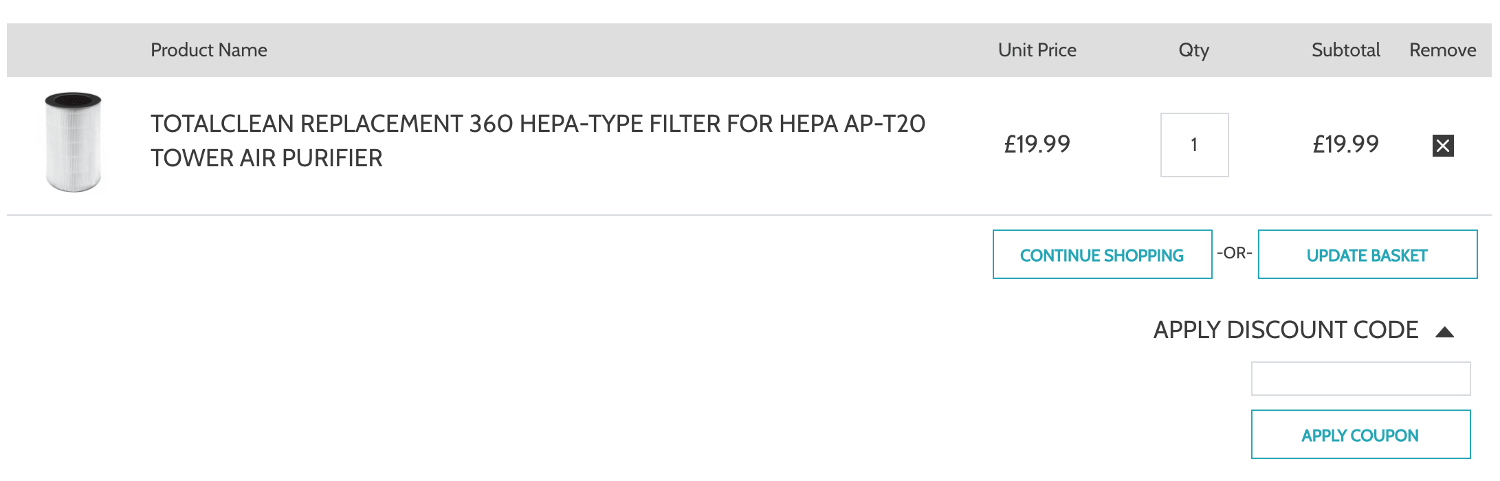The height and width of the screenshot is (481, 1500).
Task: Collapse discount section using the triangle arrow
Action: pyautogui.click(x=1444, y=331)
